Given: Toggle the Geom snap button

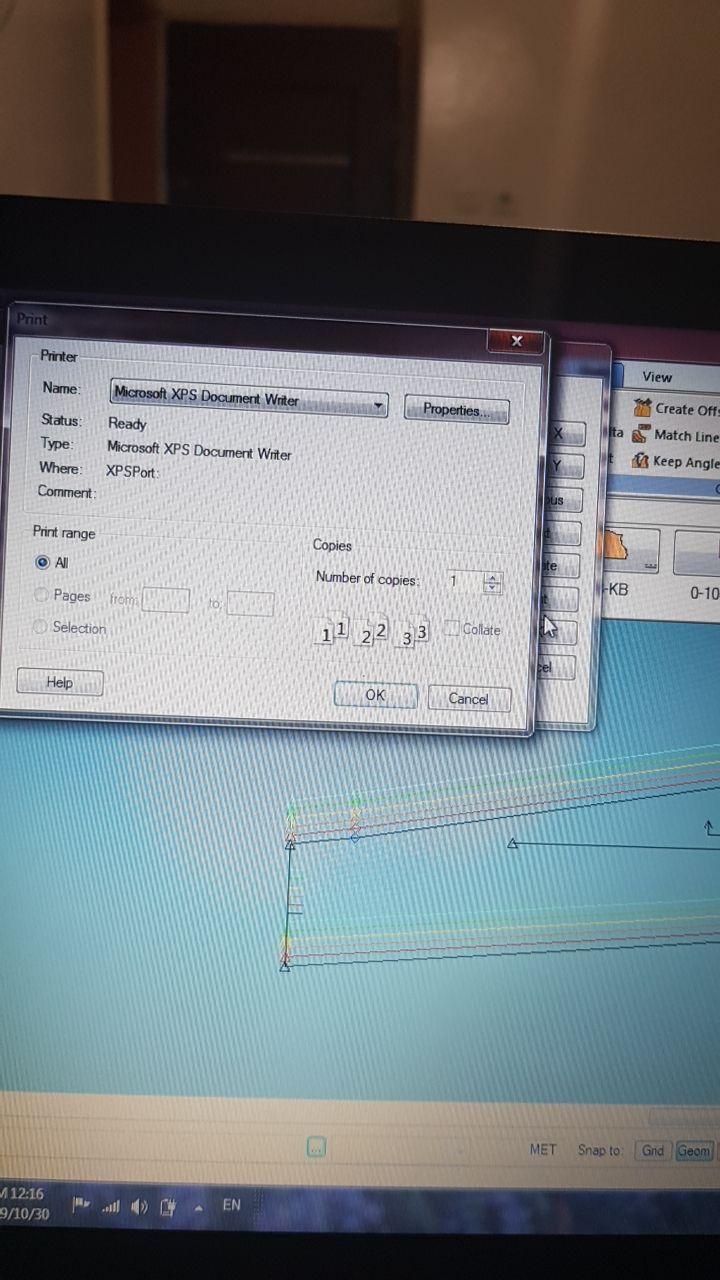Looking at the screenshot, I should (x=693, y=1151).
